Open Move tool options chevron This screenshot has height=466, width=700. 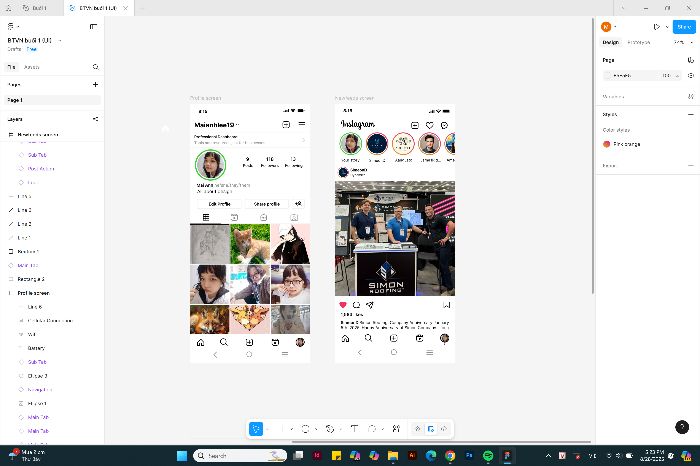click(x=268, y=429)
